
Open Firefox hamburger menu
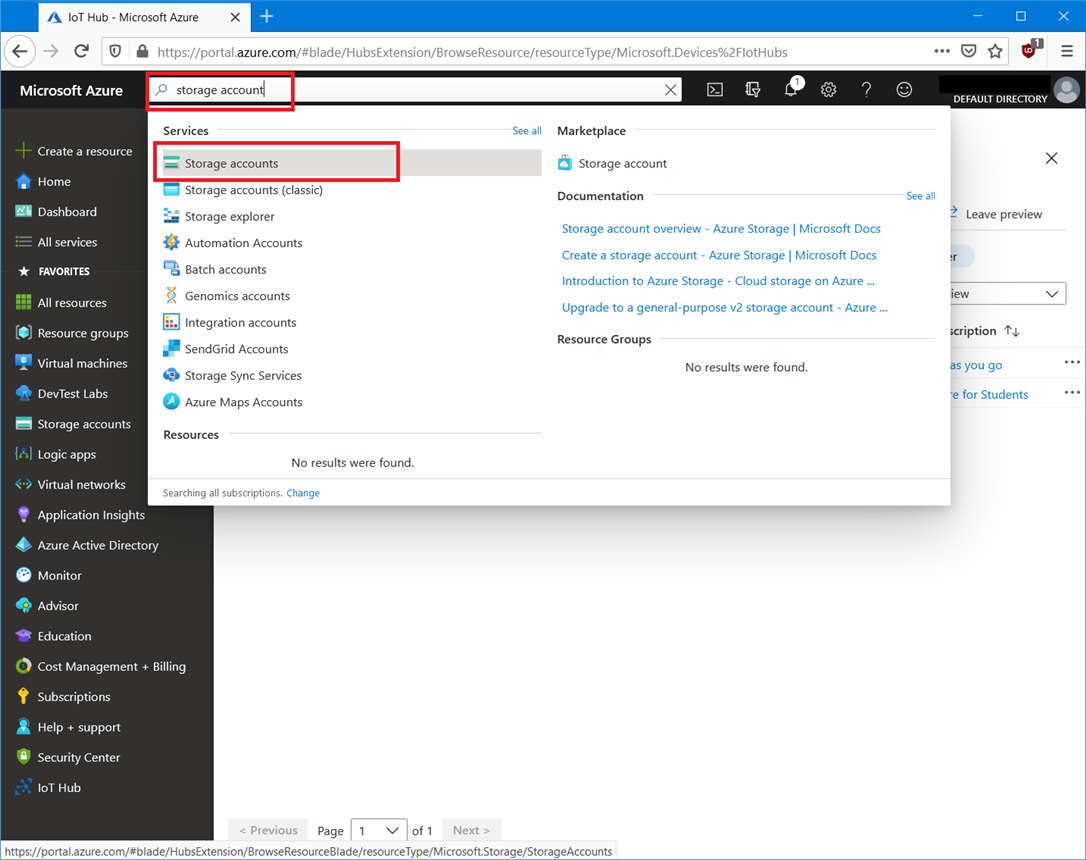pyautogui.click(x=1067, y=51)
